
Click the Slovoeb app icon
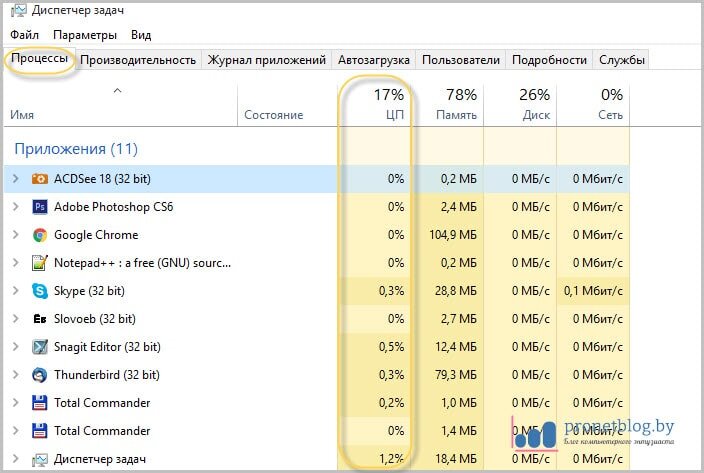40,319
